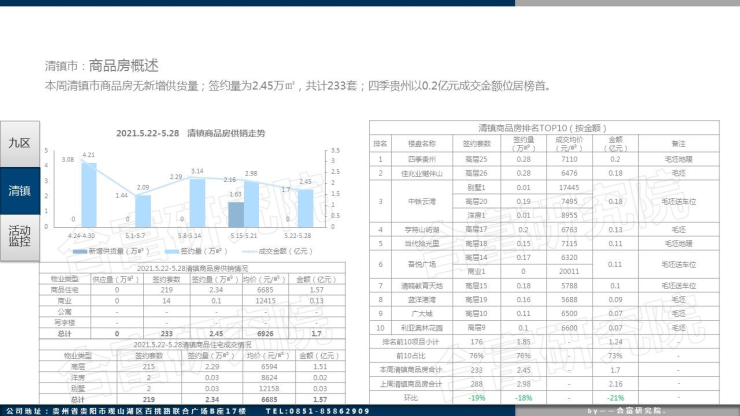Screen dimensions: 740x416
Task: Click the 利亚奥林花园 project cell
Action: pos(422,327)
